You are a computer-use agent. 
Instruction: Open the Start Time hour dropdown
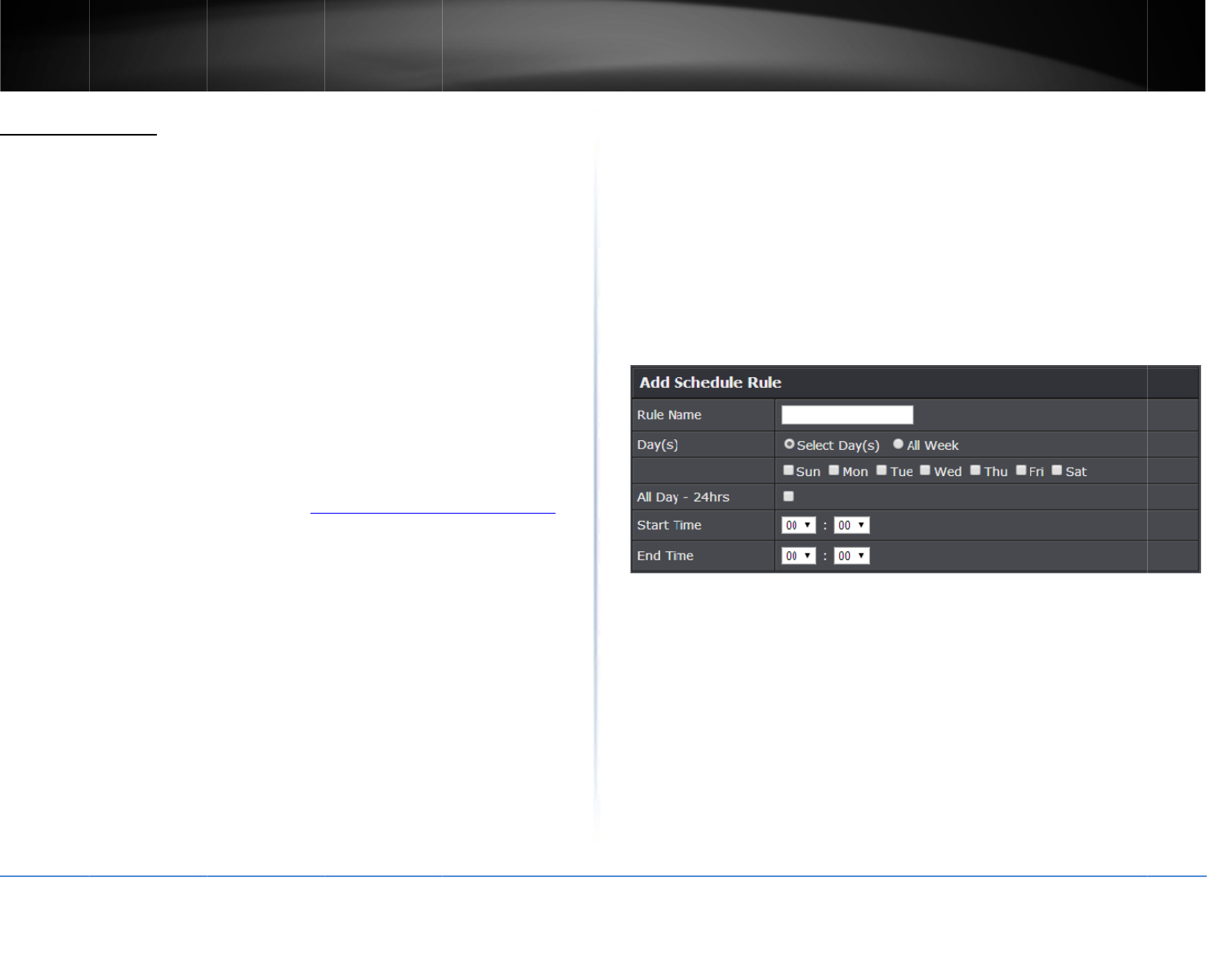tap(799, 525)
